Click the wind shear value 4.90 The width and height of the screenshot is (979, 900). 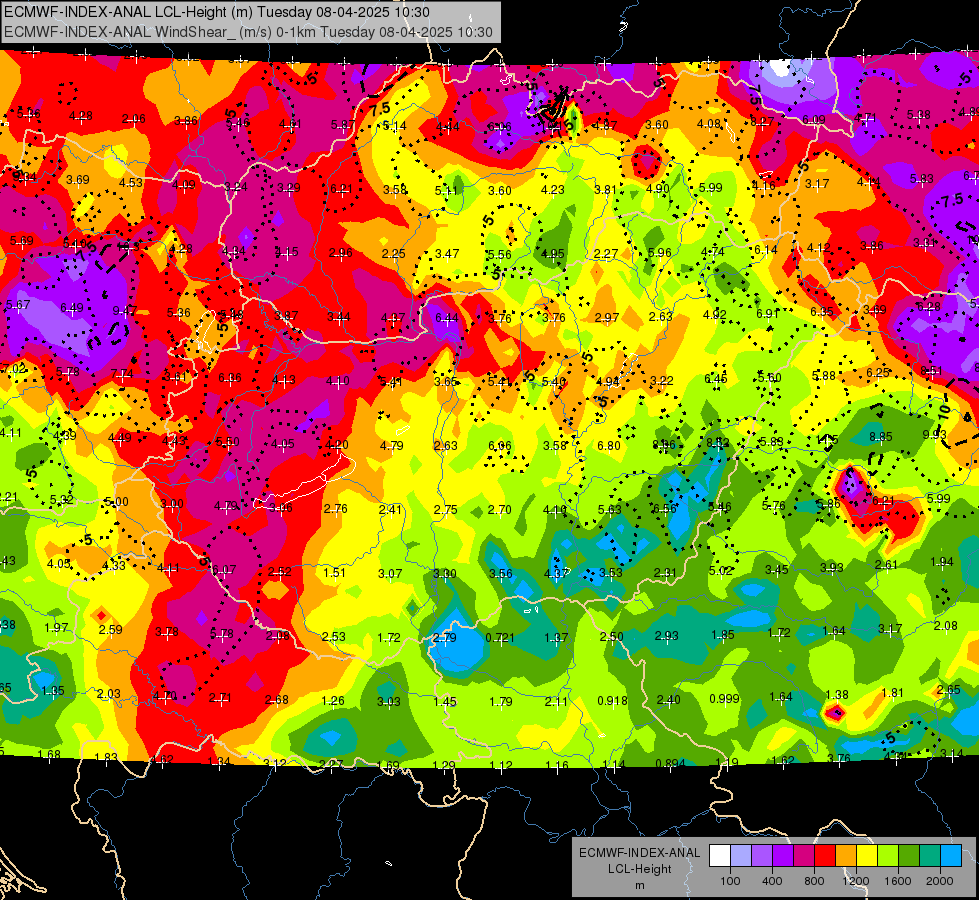(x=657, y=189)
